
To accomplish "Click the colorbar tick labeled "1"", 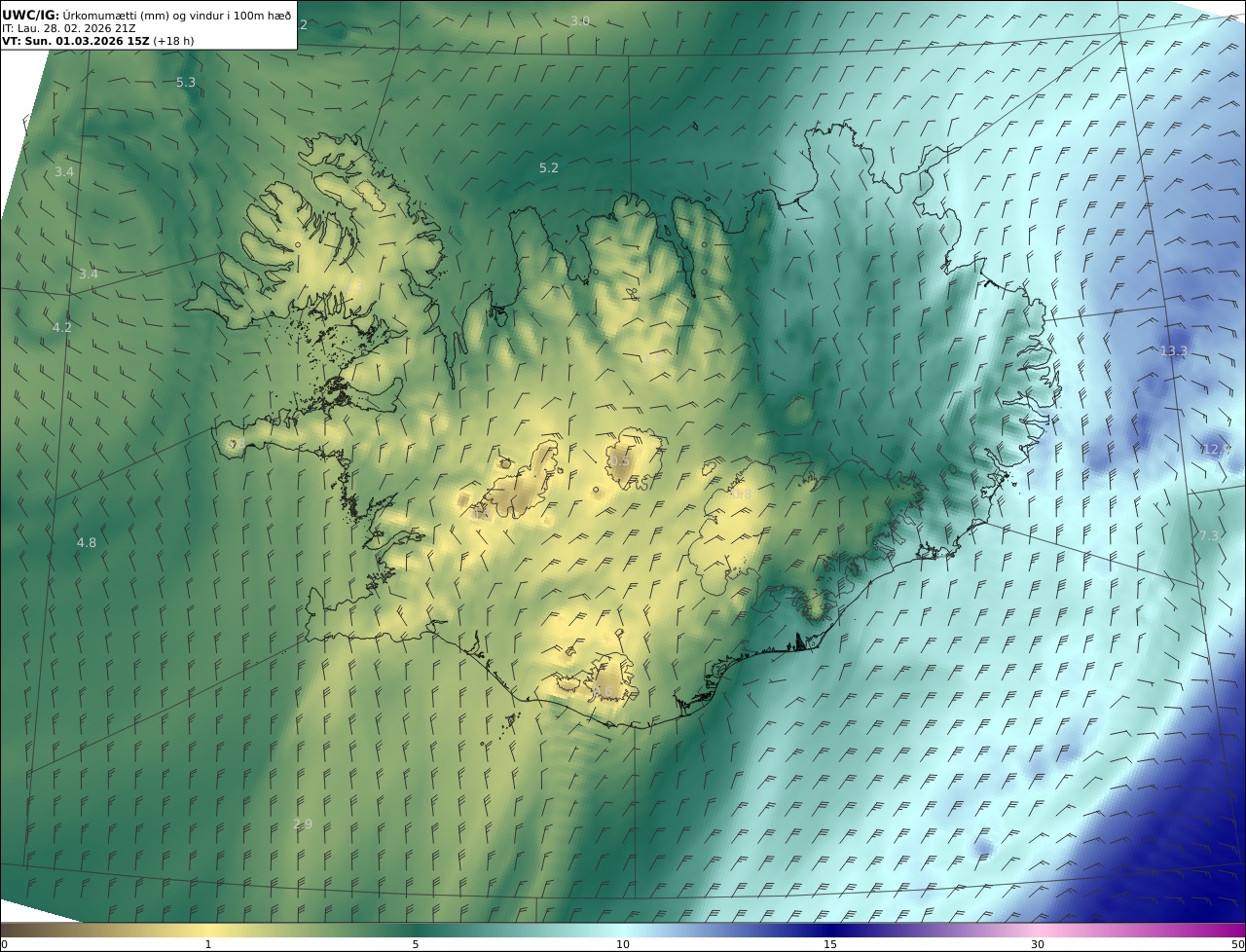I will [x=208, y=944].
